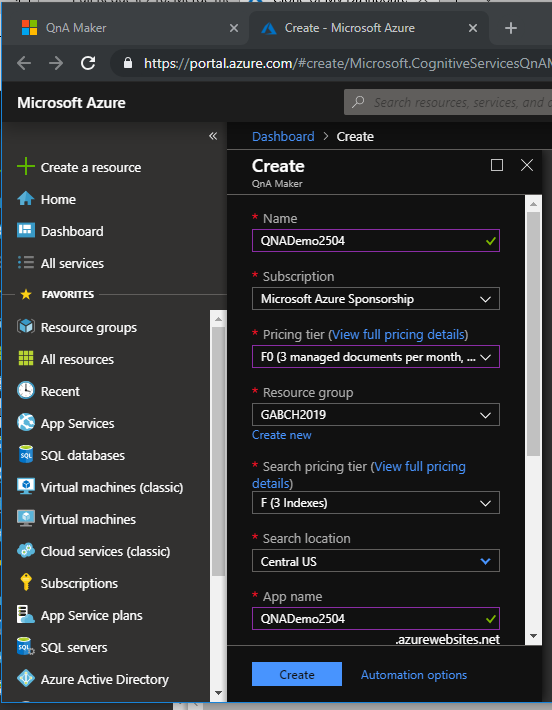
Task: Click the Virtual machines monitor icon
Action: (26, 518)
